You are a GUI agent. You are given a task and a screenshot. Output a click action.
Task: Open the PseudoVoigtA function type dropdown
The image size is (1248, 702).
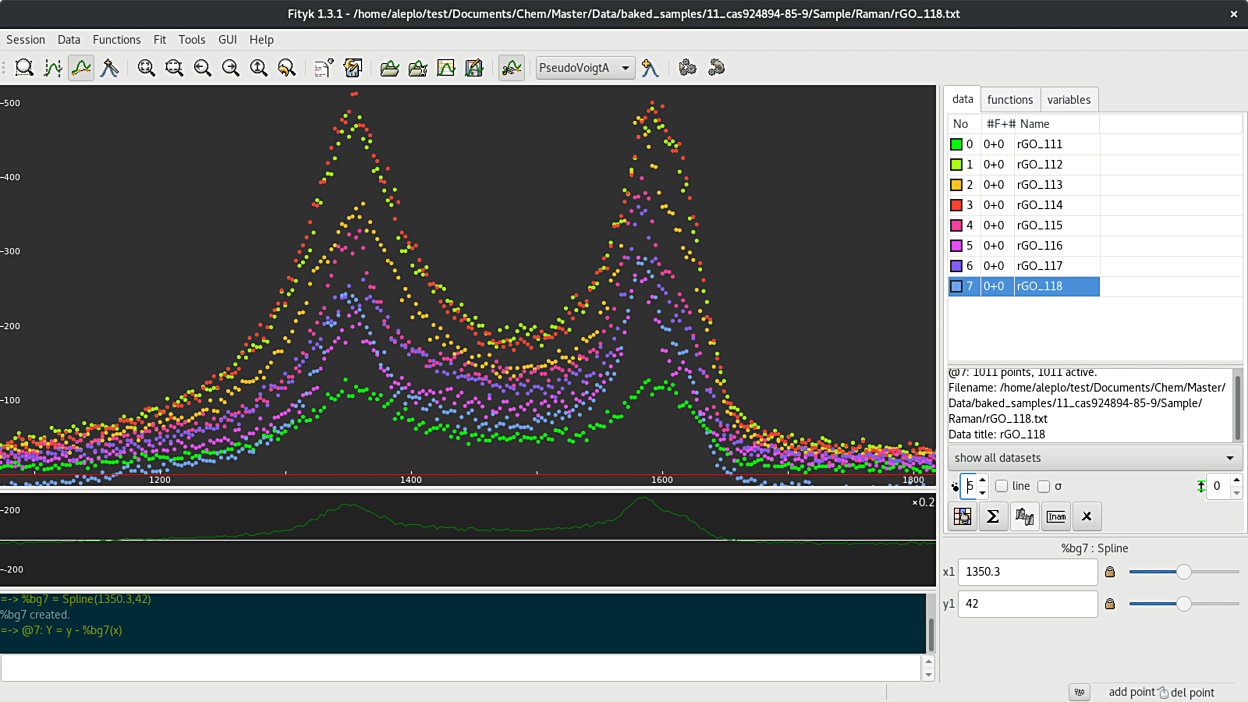585,68
